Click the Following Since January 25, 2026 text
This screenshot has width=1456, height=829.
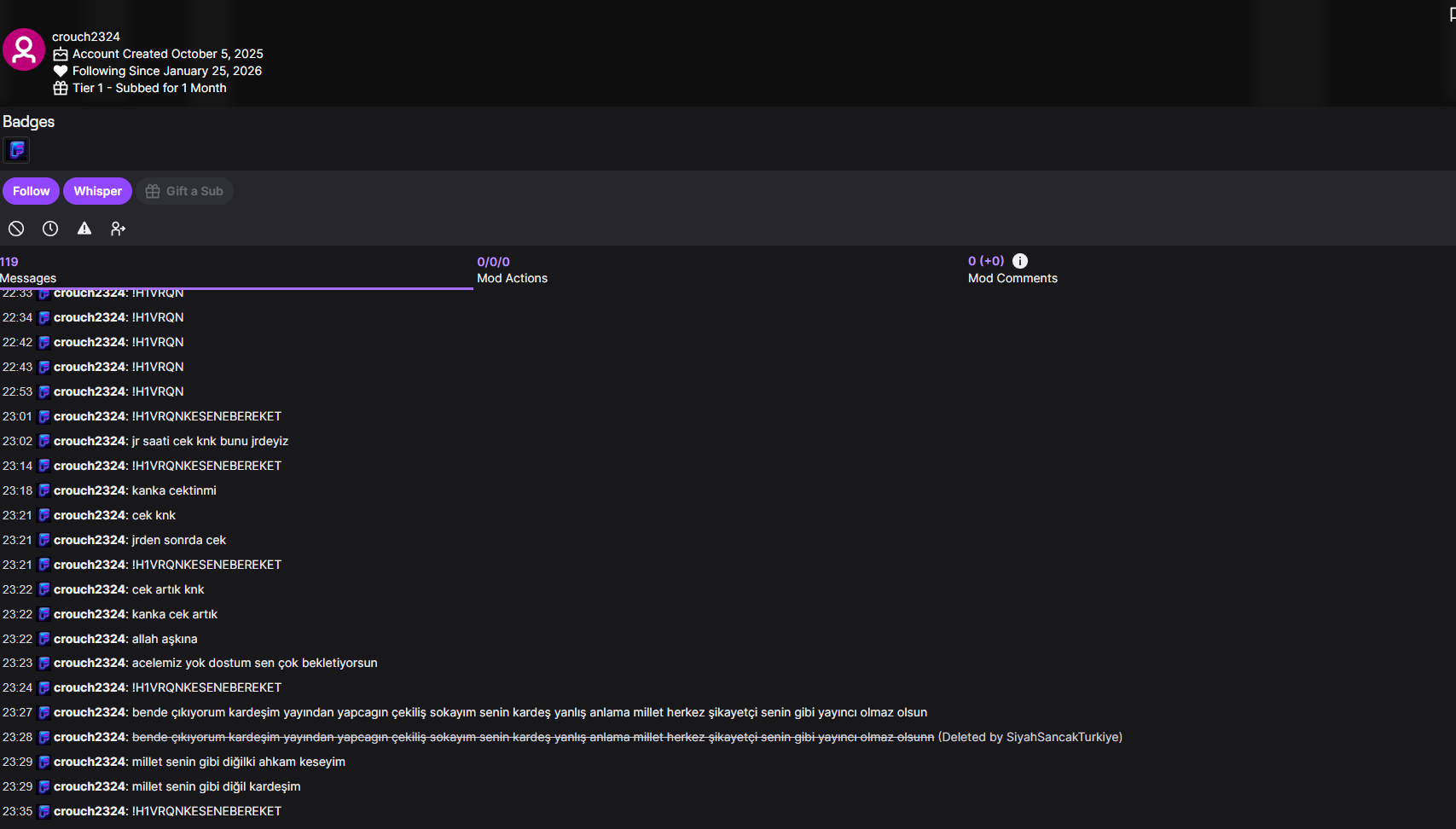167,71
